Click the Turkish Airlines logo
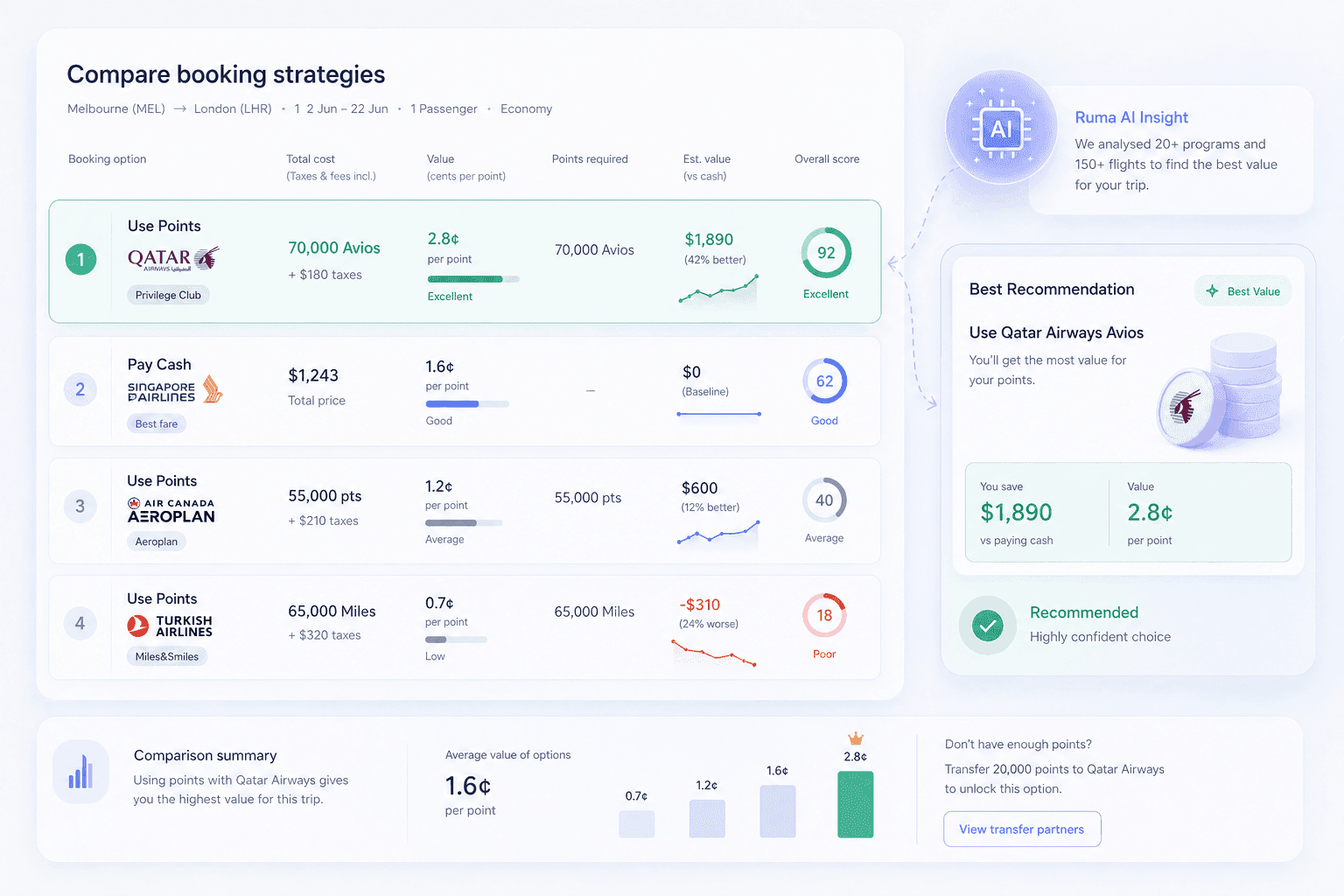The height and width of the screenshot is (896, 1344). 170,626
